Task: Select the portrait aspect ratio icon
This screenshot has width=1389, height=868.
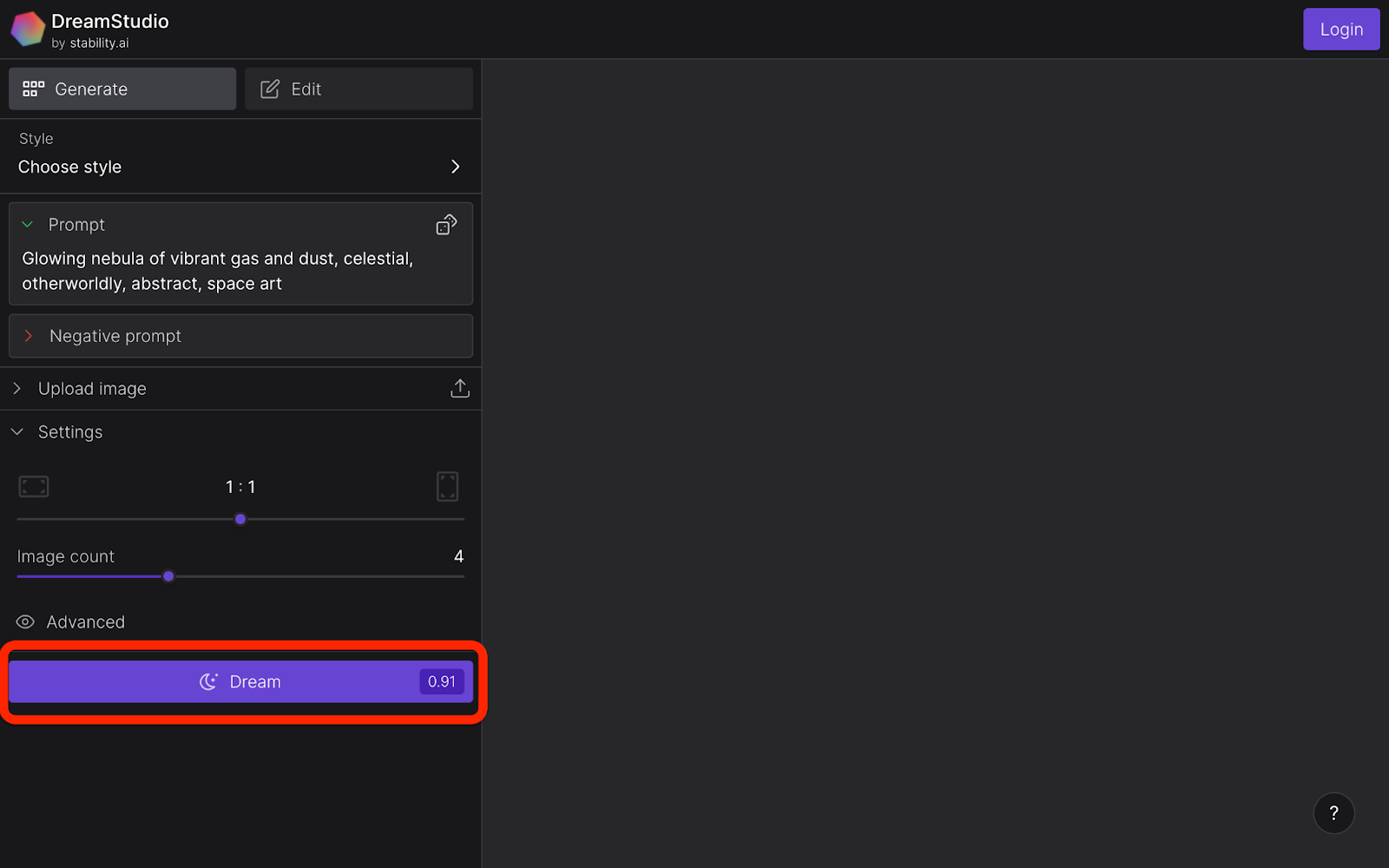Action: point(447,486)
